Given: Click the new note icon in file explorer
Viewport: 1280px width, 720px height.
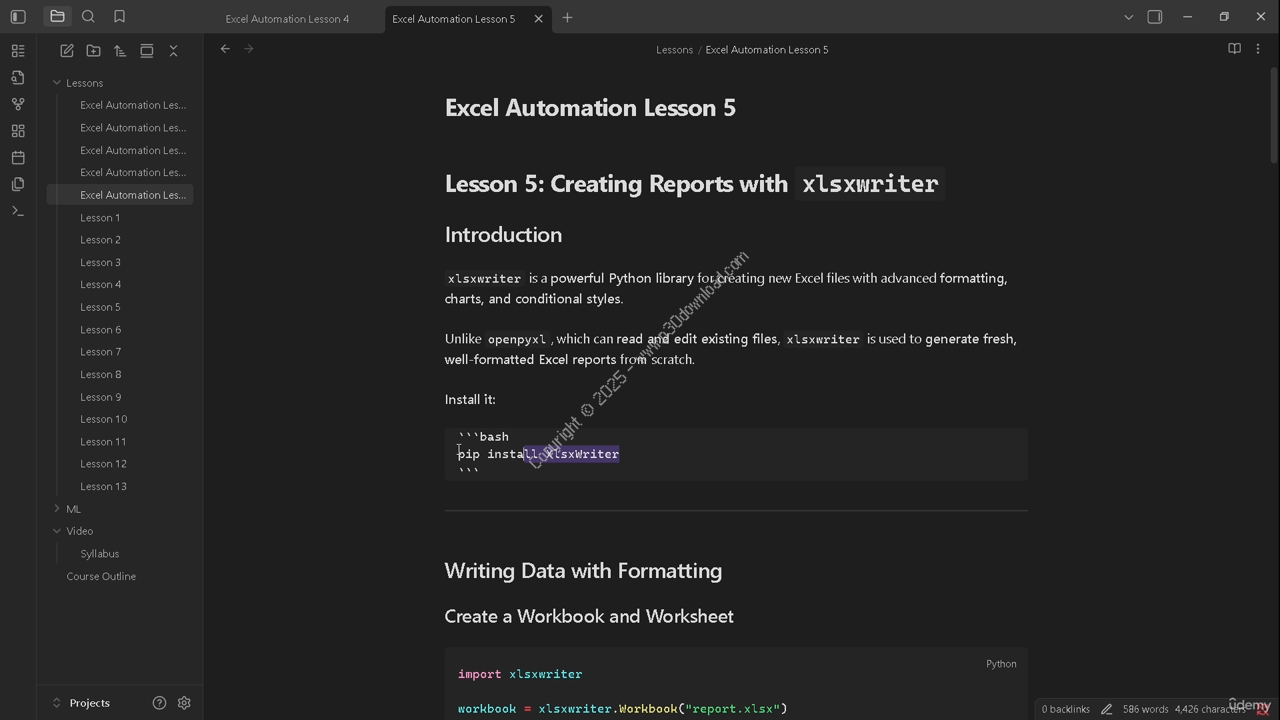Looking at the screenshot, I should [67, 51].
